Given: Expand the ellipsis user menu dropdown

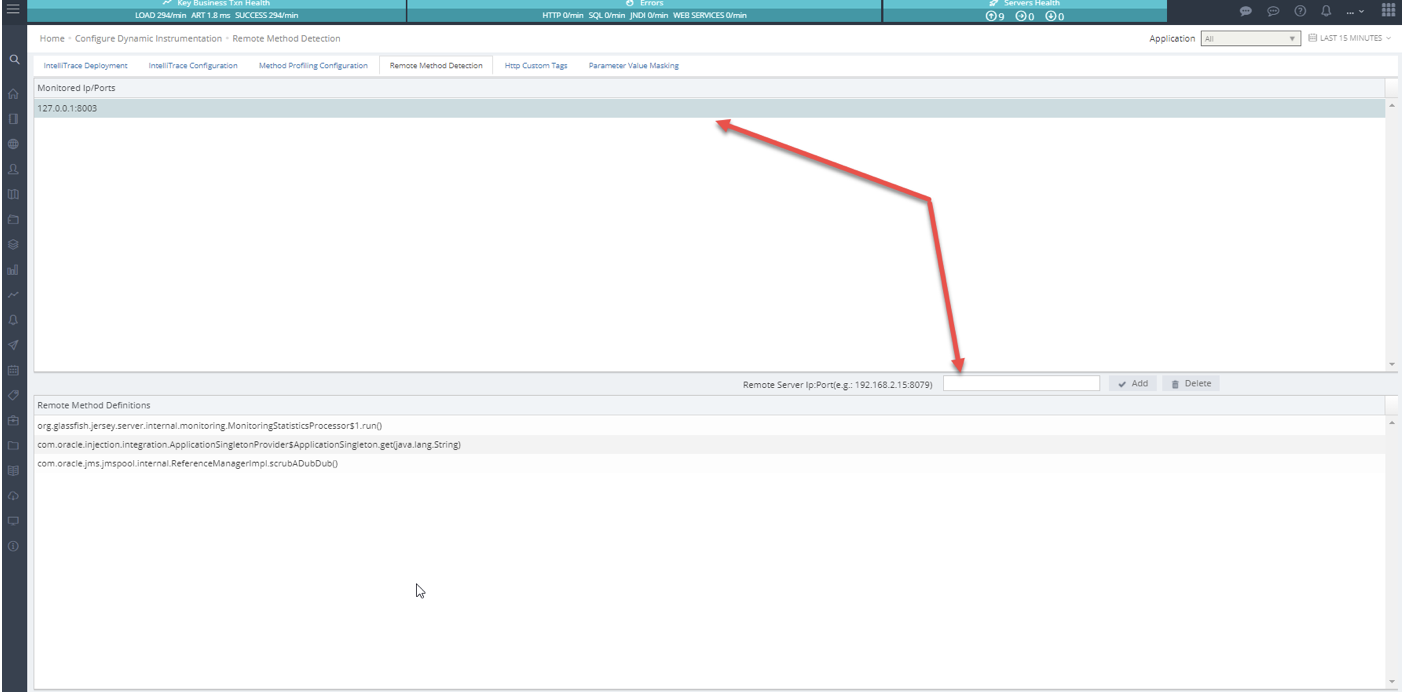Looking at the screenshot, I should pyautogui.click(x=1355, y=11).
